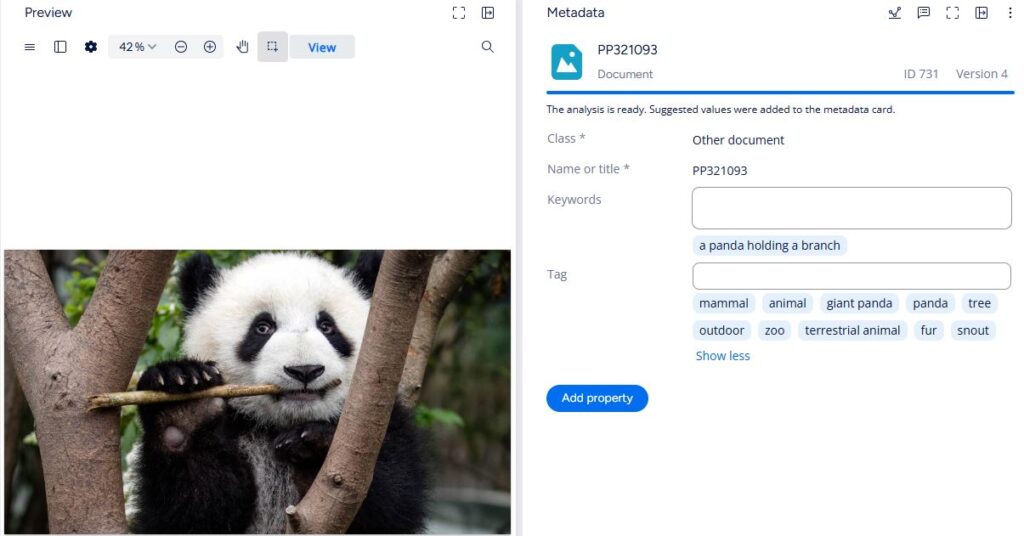The image size is (1024, 536).
Task: Pop out the Metadata pane
Action: click(x=981, y=13)
